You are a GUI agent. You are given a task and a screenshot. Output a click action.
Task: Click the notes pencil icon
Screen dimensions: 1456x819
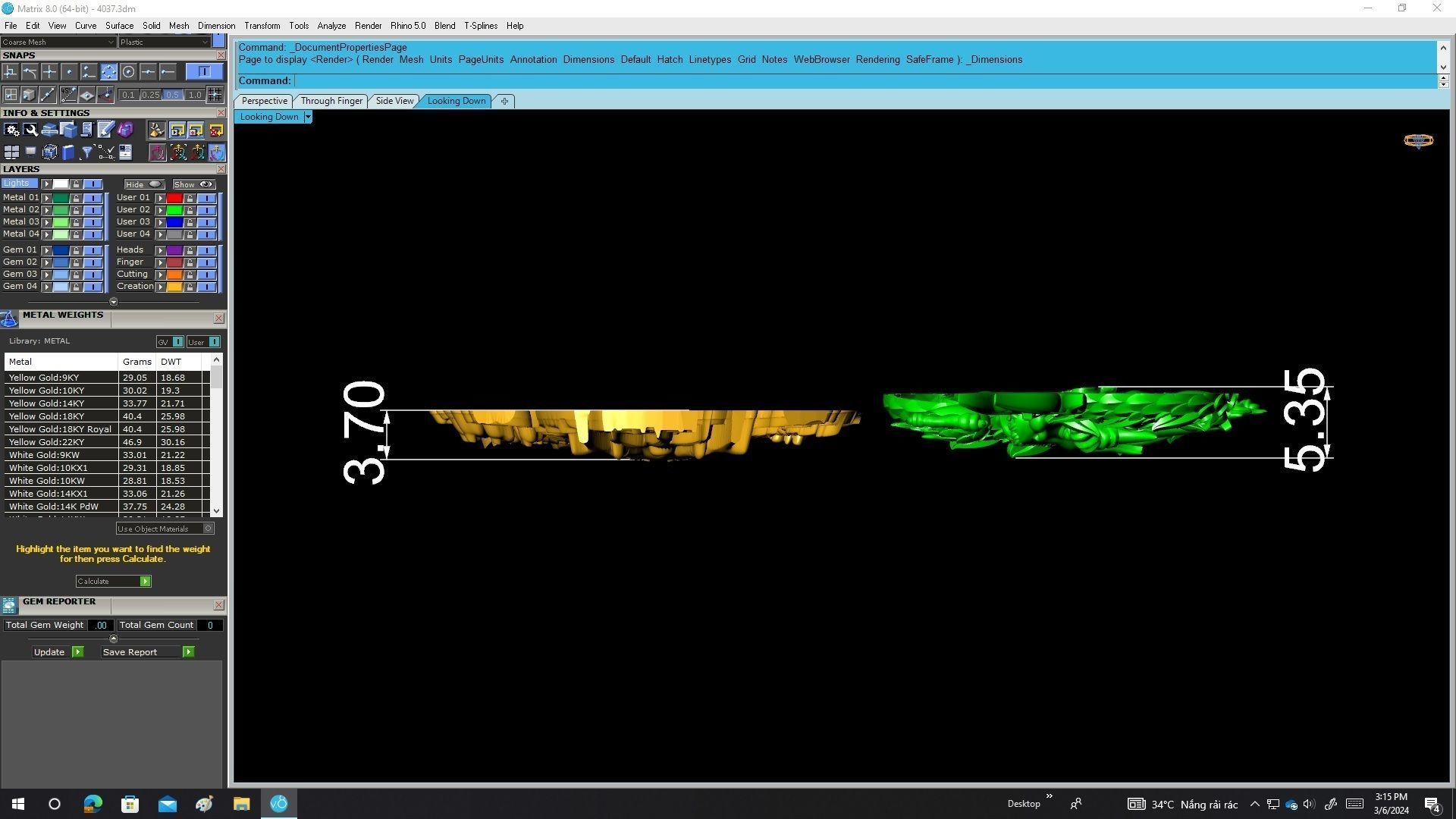point(105,130)
